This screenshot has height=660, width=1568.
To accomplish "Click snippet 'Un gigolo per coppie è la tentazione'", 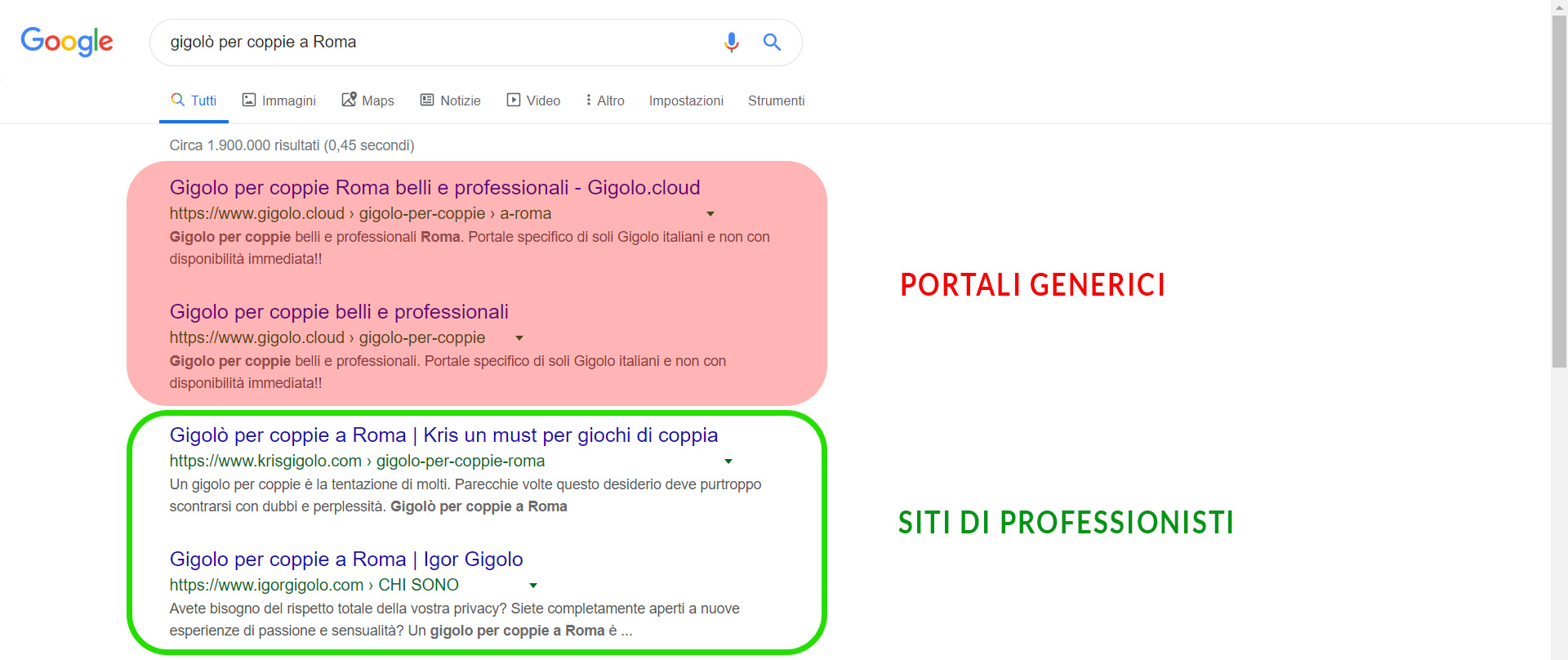I will click(465, 496).
